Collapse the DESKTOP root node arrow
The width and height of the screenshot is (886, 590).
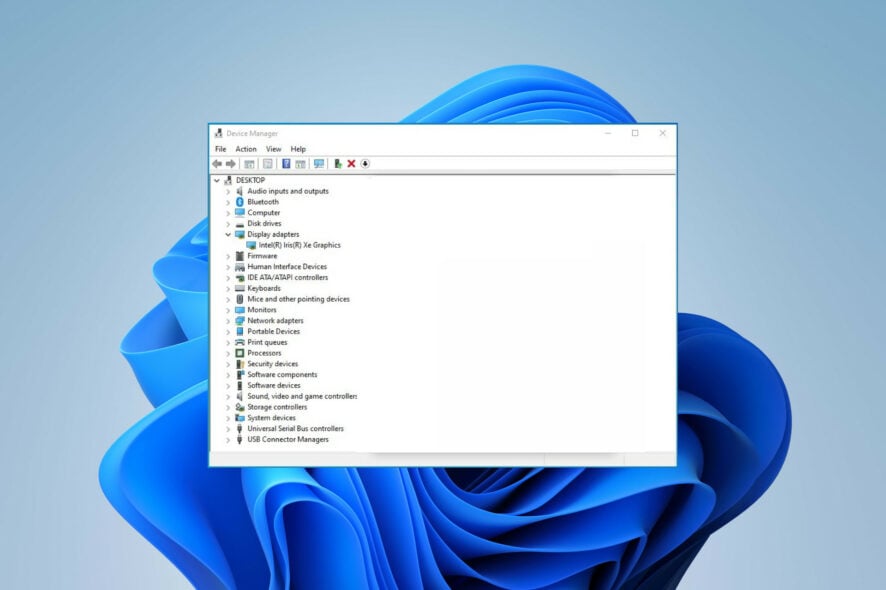point(217,181)
